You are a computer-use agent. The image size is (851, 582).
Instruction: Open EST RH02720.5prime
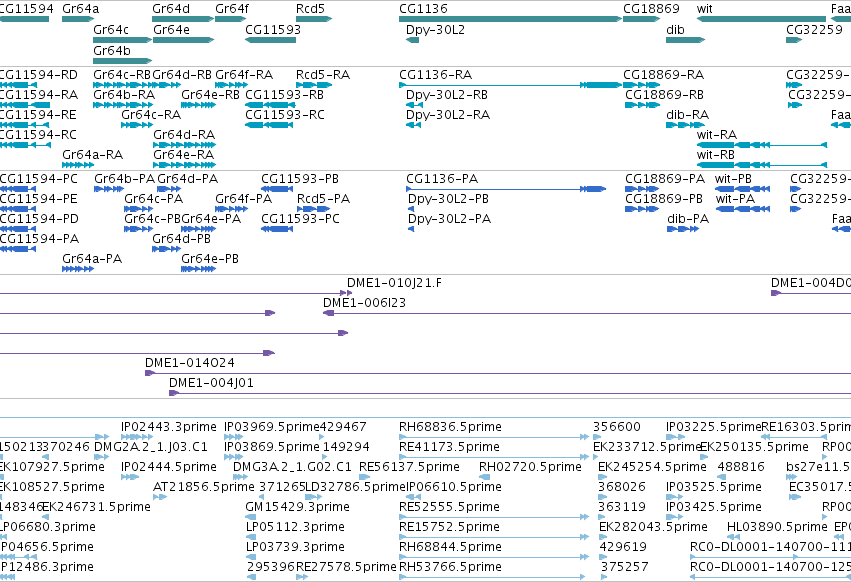pos(485,477)
